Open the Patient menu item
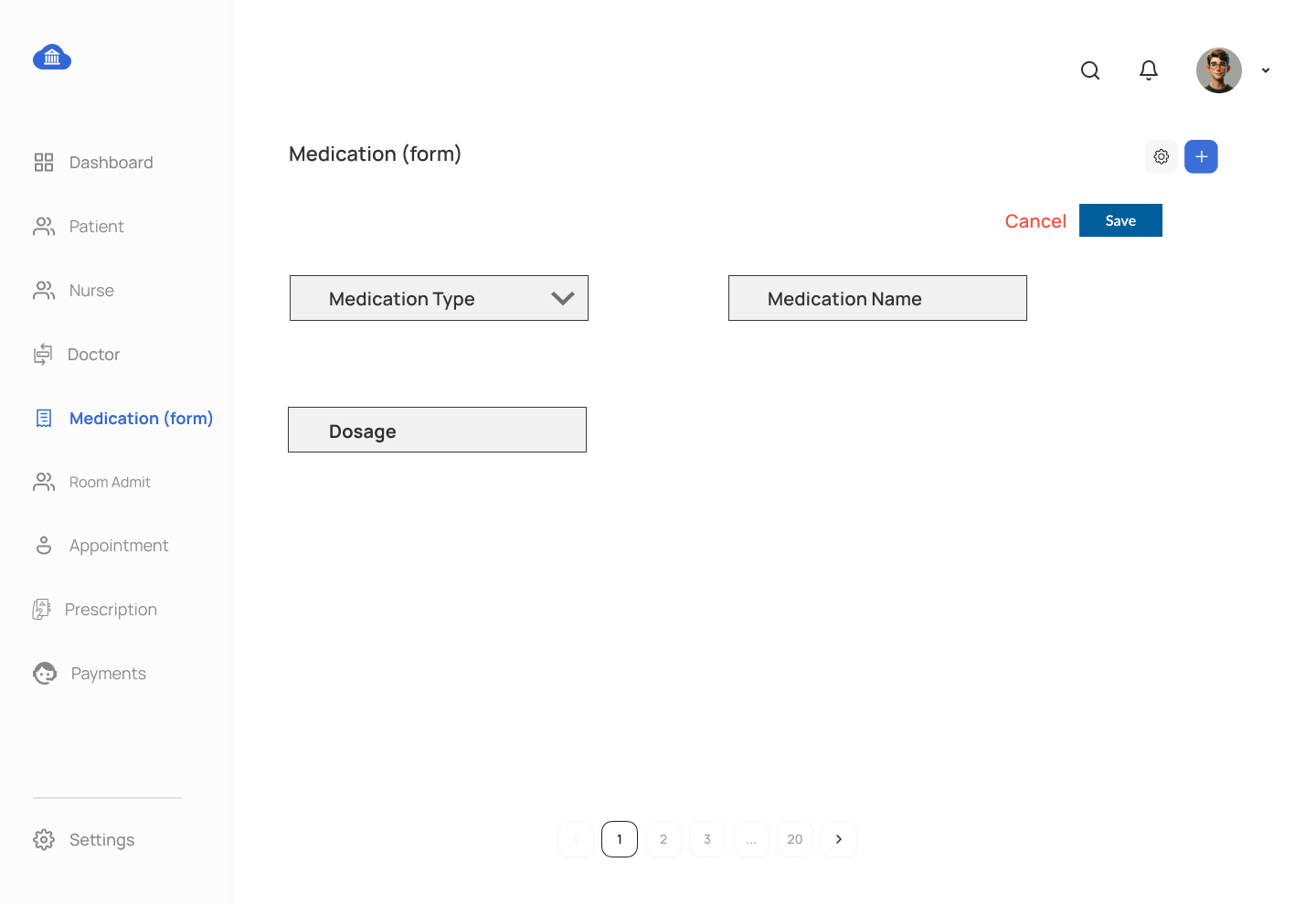 pos(97,227)
